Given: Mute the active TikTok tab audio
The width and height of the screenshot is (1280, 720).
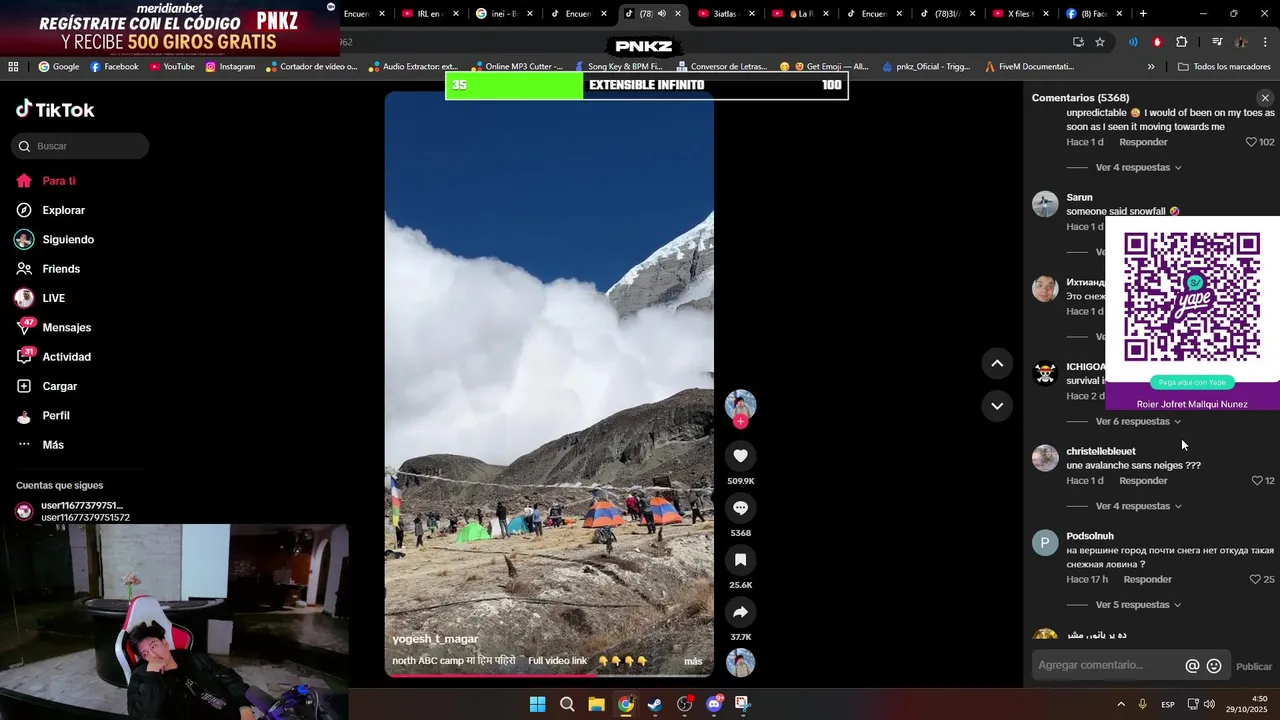Looking at the screenshot, I should click(x=661, y=14).
